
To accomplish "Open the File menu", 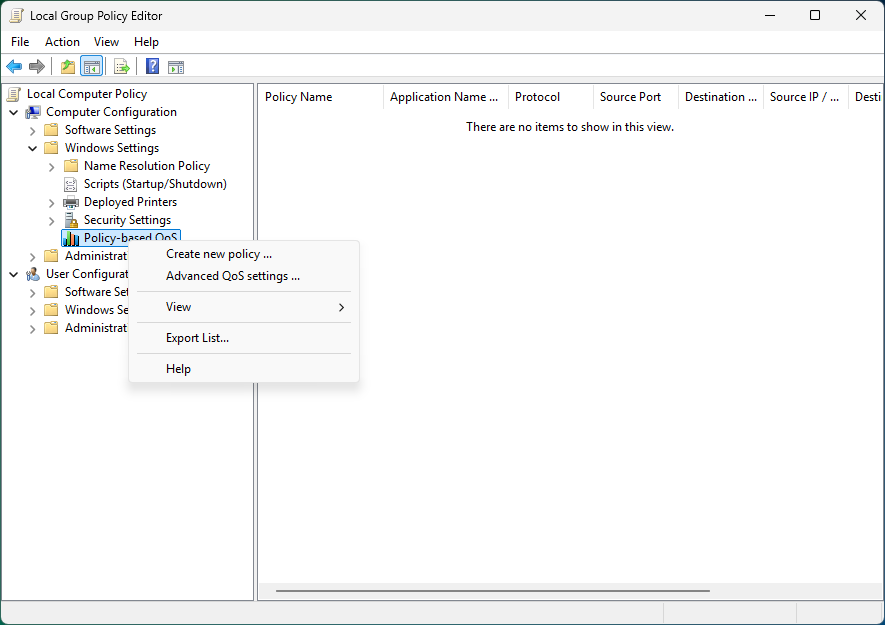I will (20, 42).
